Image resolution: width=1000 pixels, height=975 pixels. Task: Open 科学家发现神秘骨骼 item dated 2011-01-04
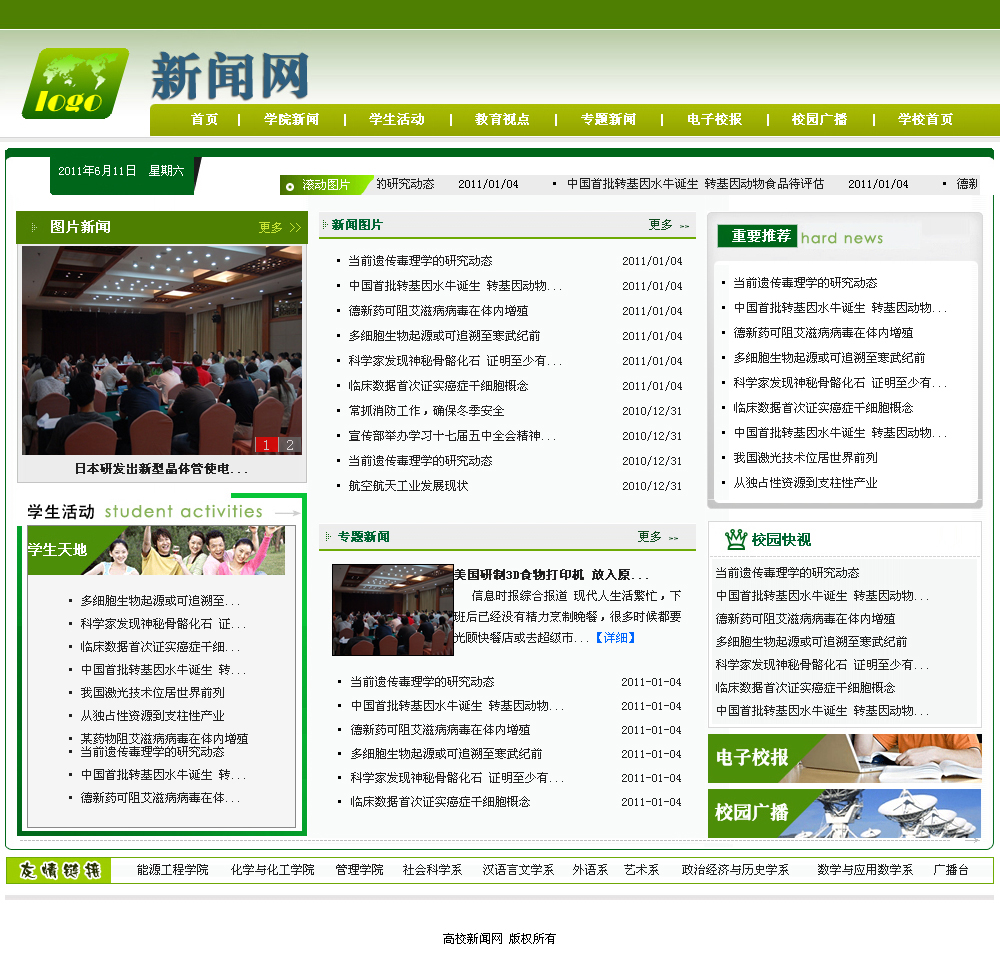tap(457, 778)
